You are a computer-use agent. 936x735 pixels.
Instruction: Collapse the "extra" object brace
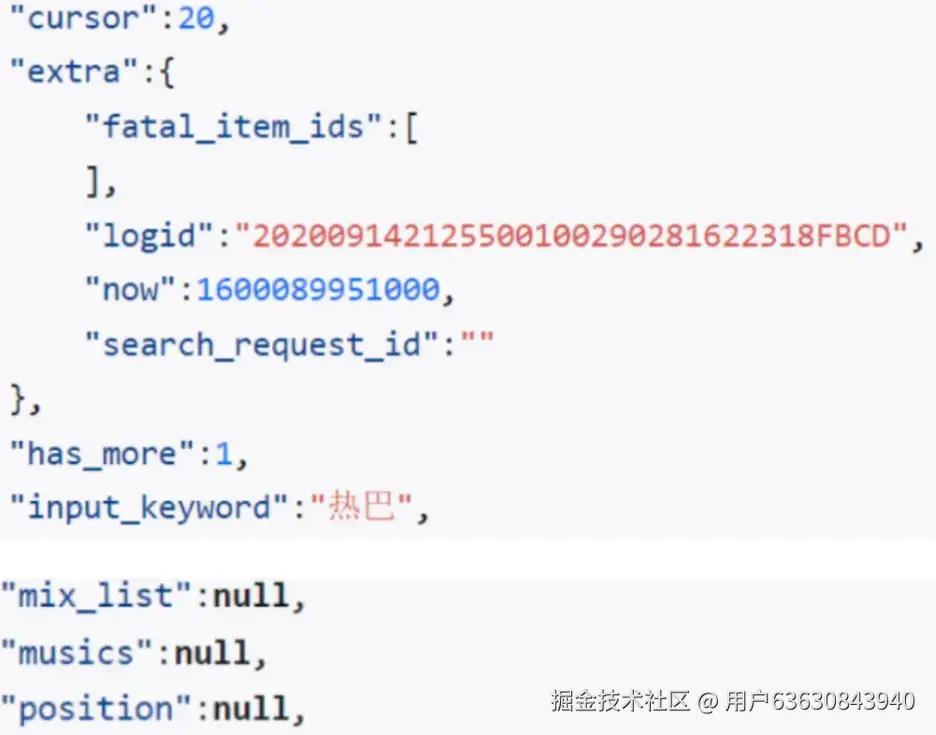(x=167, y=73)
